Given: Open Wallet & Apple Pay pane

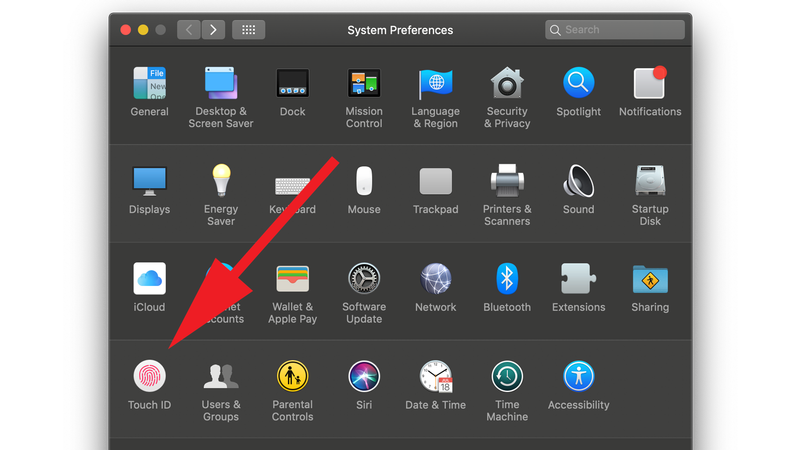Looking at the screenshot, I should point(292,279).
